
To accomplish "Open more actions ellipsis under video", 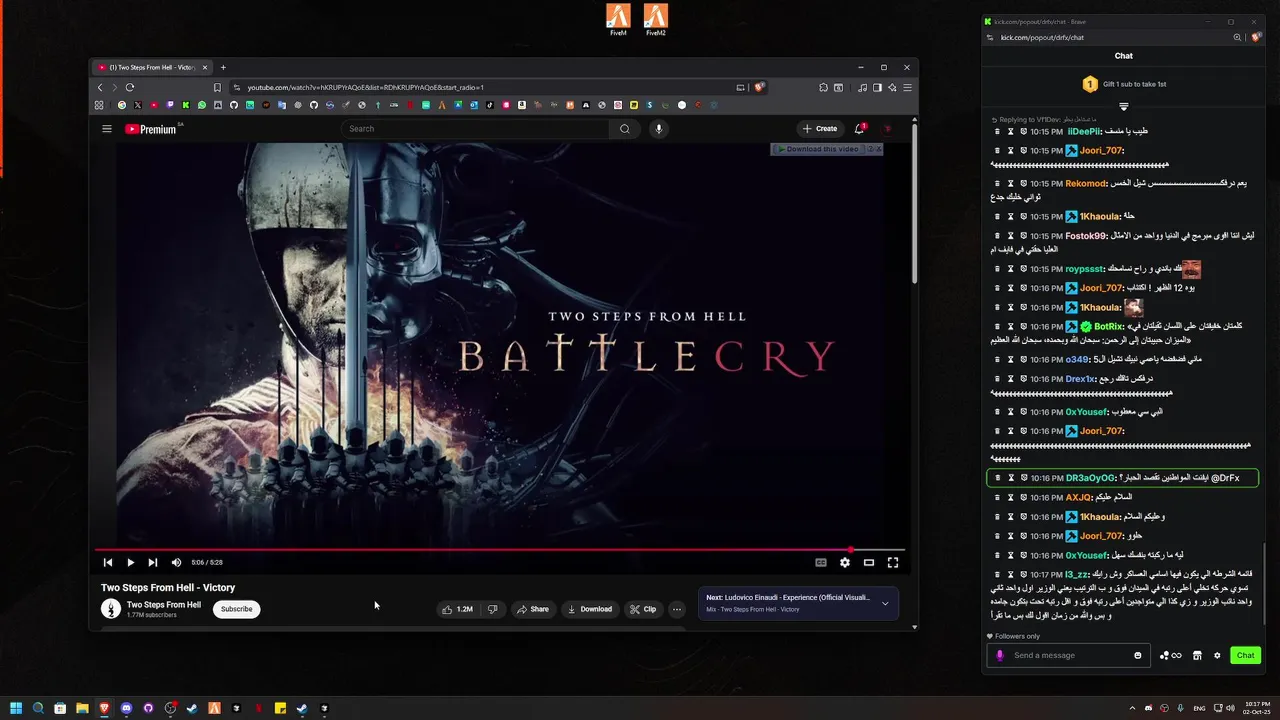I will [x=677, y=609].
